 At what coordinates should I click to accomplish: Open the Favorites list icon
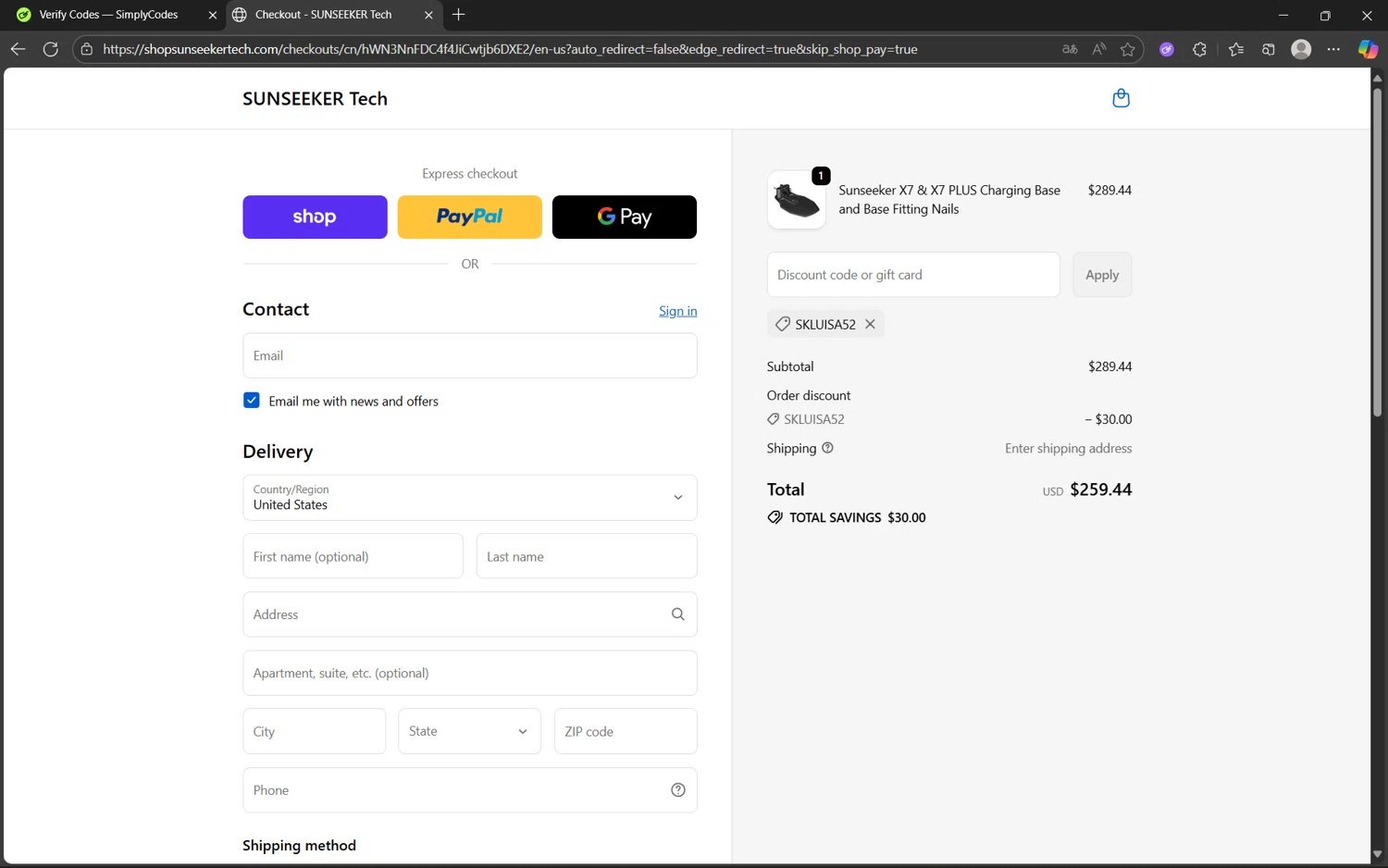click(1236, 49)
